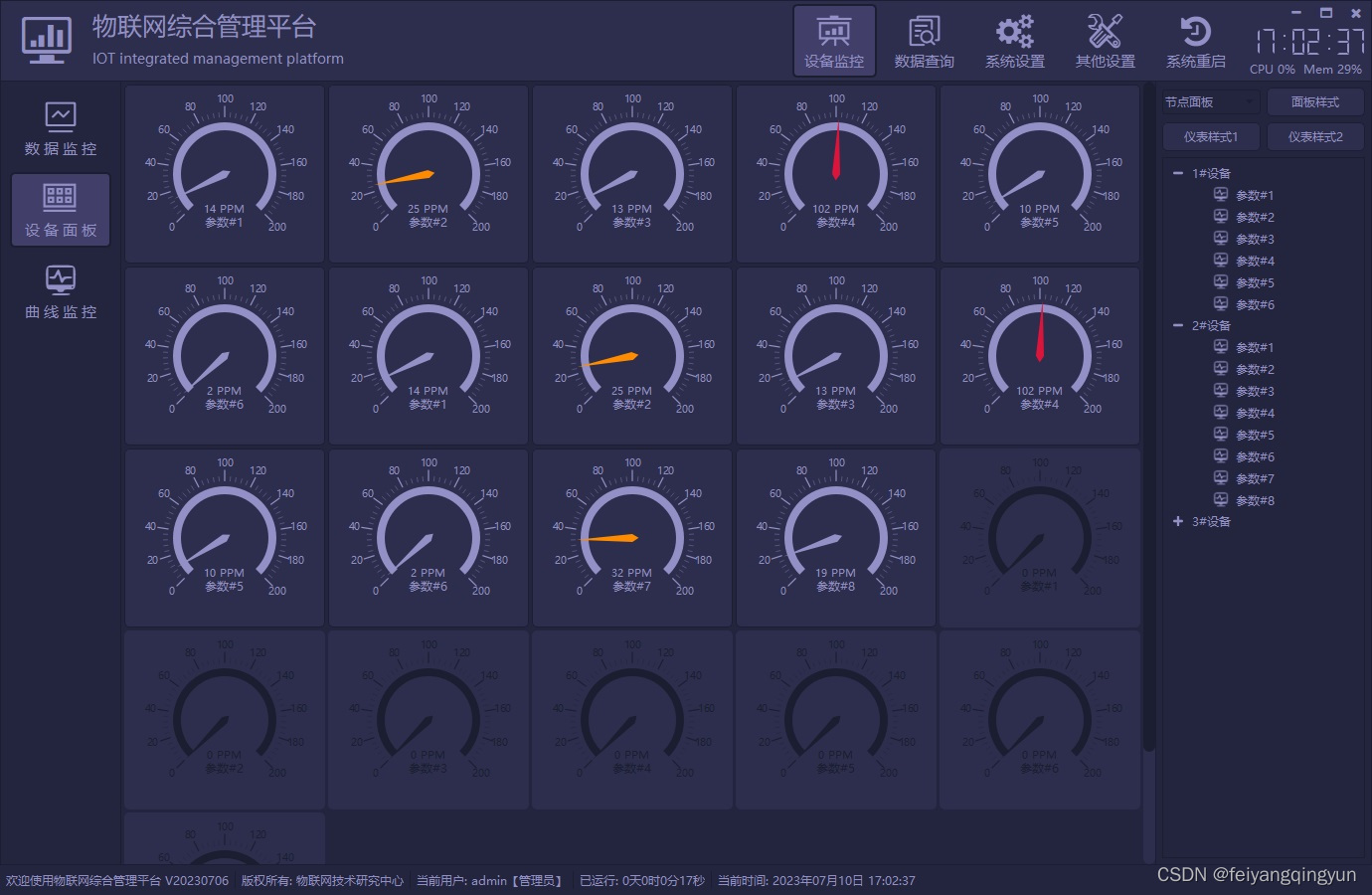
Task: Click the version text V20230706 in status bar
Action: (197, 881)
